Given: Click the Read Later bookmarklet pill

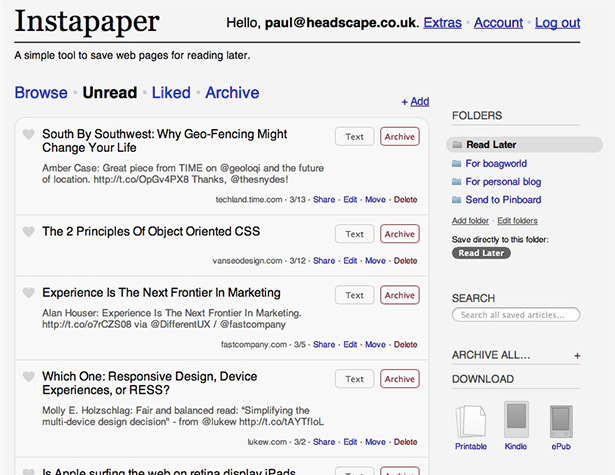Looking at the screenshot, I should pyautogui.click(x=481, y=253).
